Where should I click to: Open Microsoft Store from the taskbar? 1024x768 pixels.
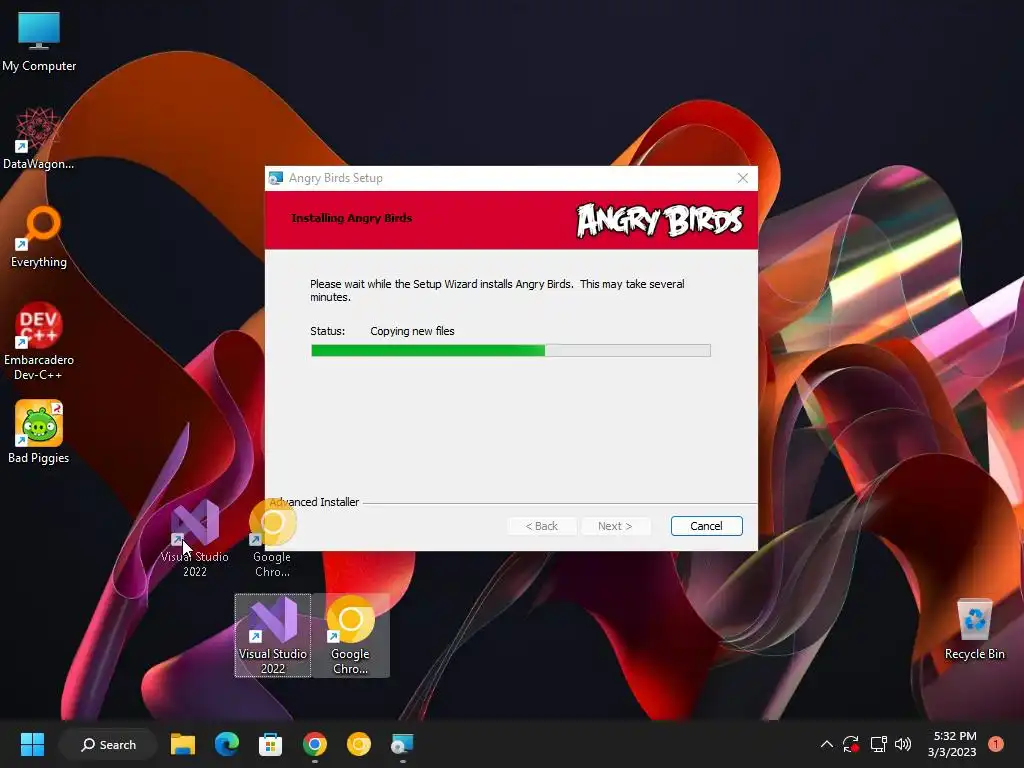coord(270,744)
